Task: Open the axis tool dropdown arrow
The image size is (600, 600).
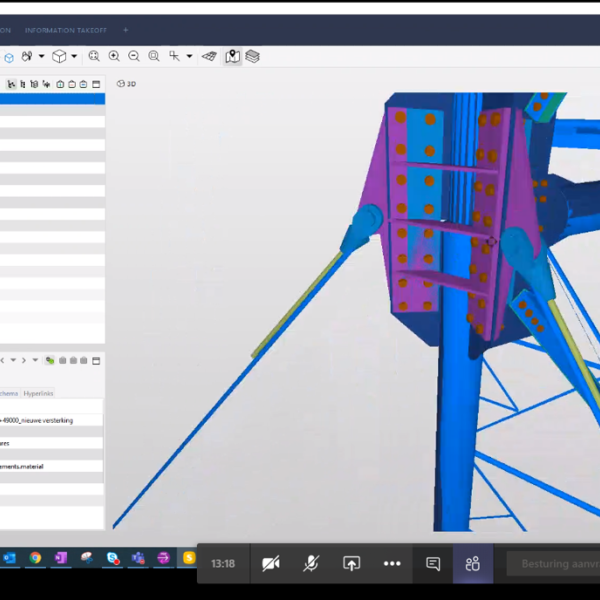Action: [x=189, y=56]
